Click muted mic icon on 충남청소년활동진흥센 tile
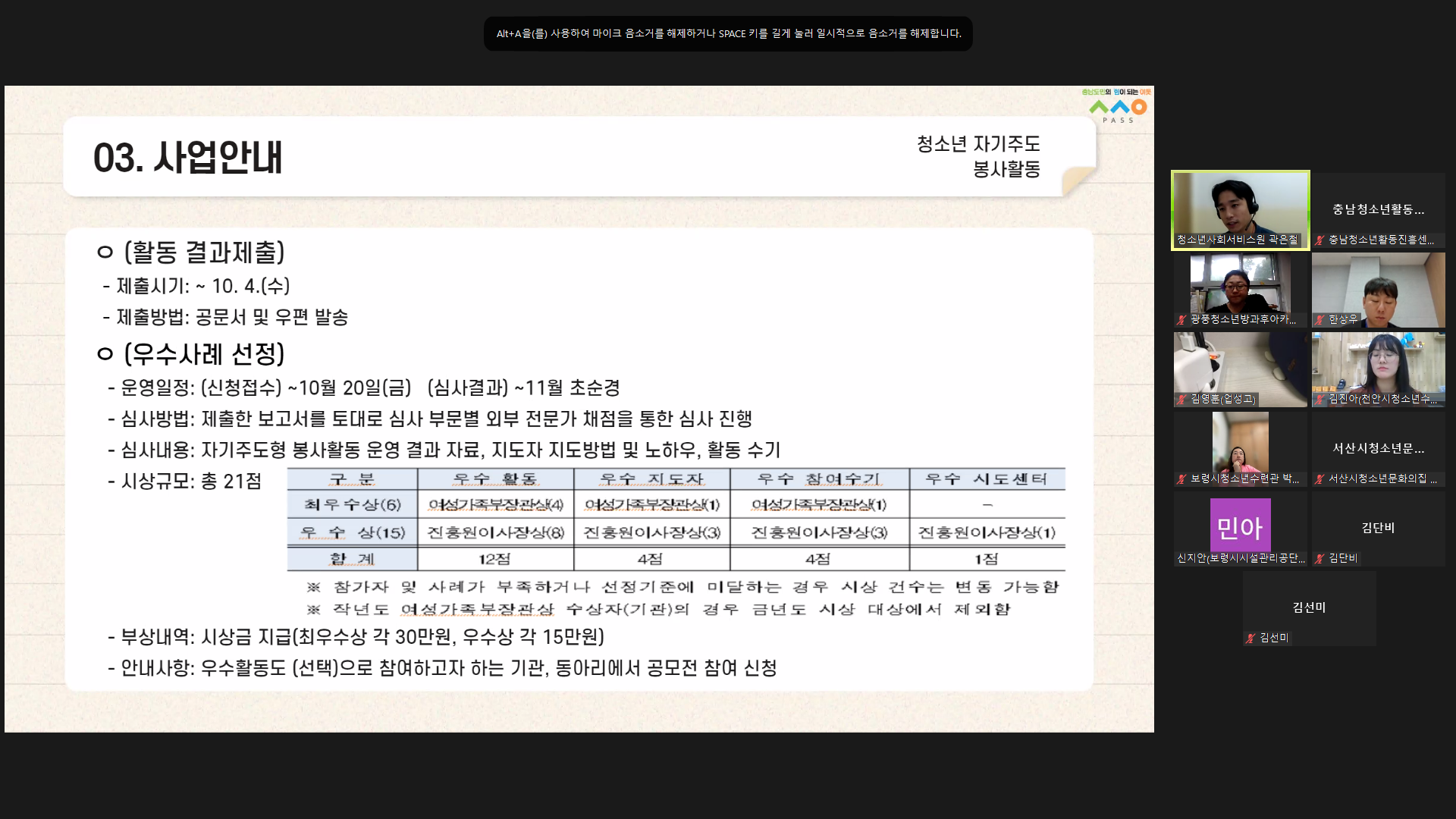Screen dimensions: 1456x819 pyautogui.click(x=1319, y=240)
